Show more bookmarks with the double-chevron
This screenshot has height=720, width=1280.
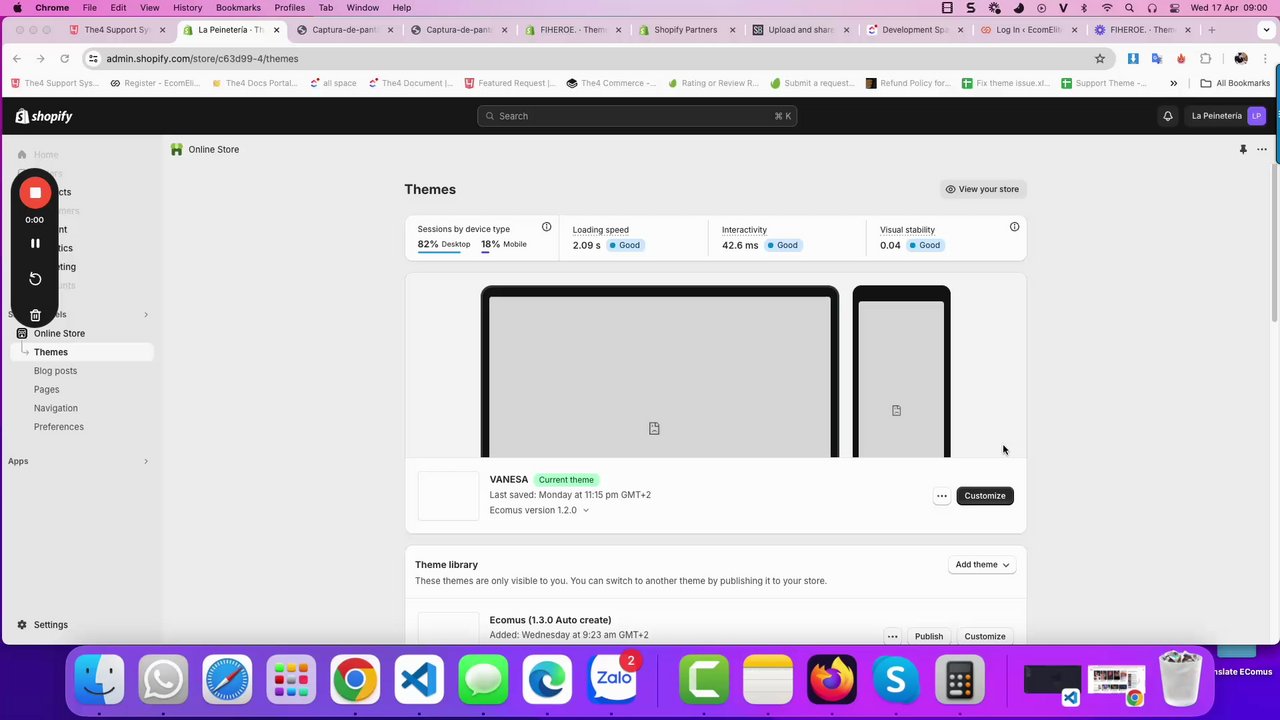pos(1173,83)
